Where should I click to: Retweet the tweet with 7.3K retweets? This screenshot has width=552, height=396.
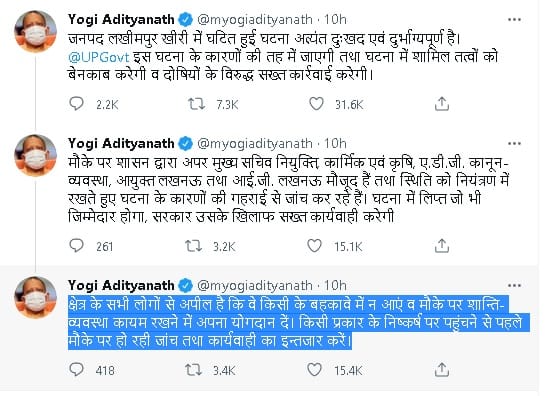196,104
